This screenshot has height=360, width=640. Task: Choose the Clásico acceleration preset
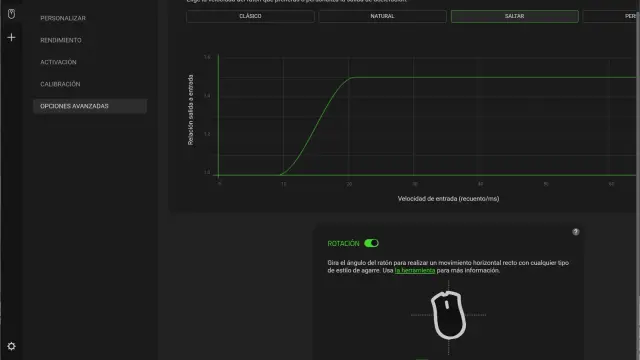[x=250, y=16]
